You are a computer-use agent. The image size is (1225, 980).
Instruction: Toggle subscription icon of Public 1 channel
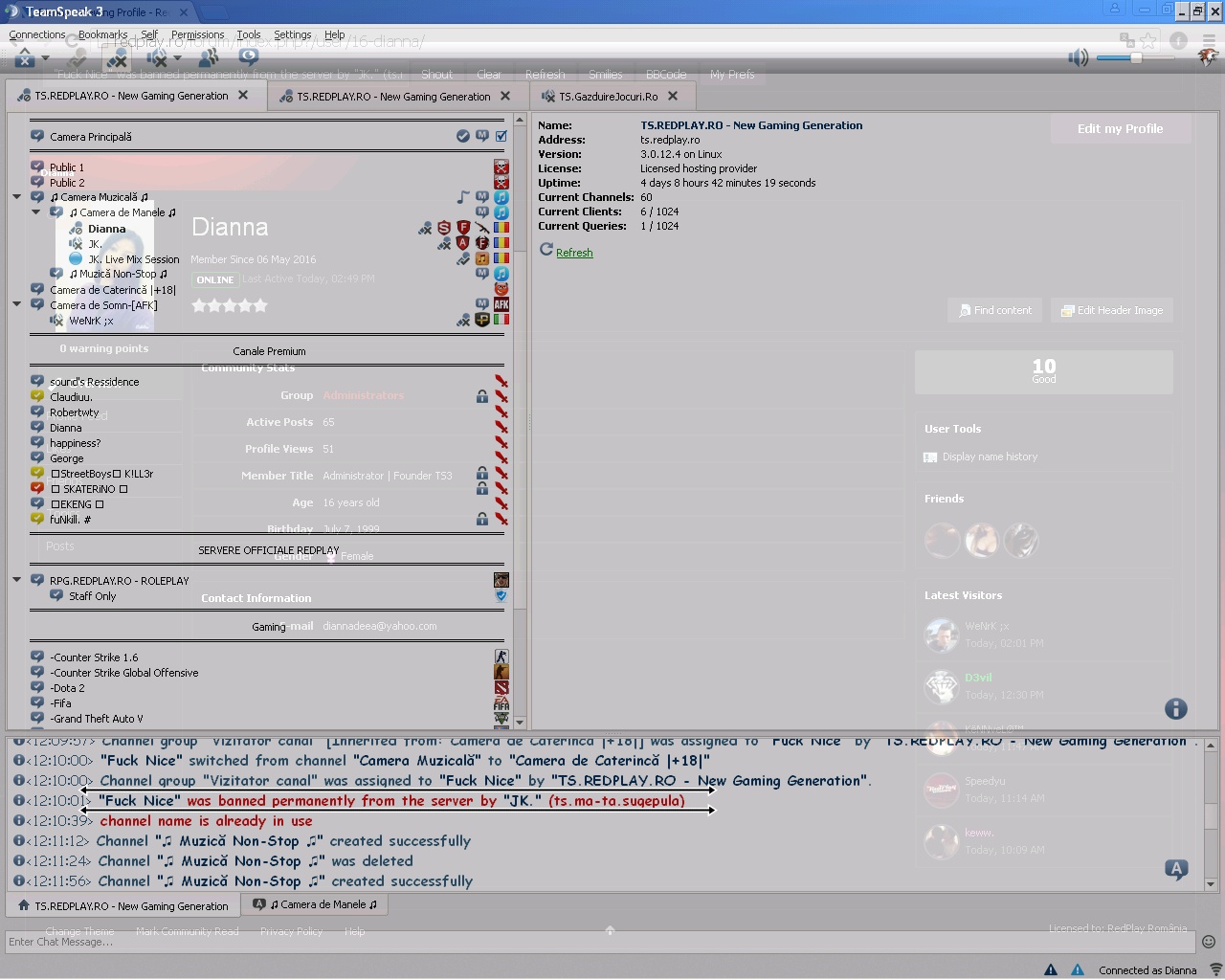(37, 167)
